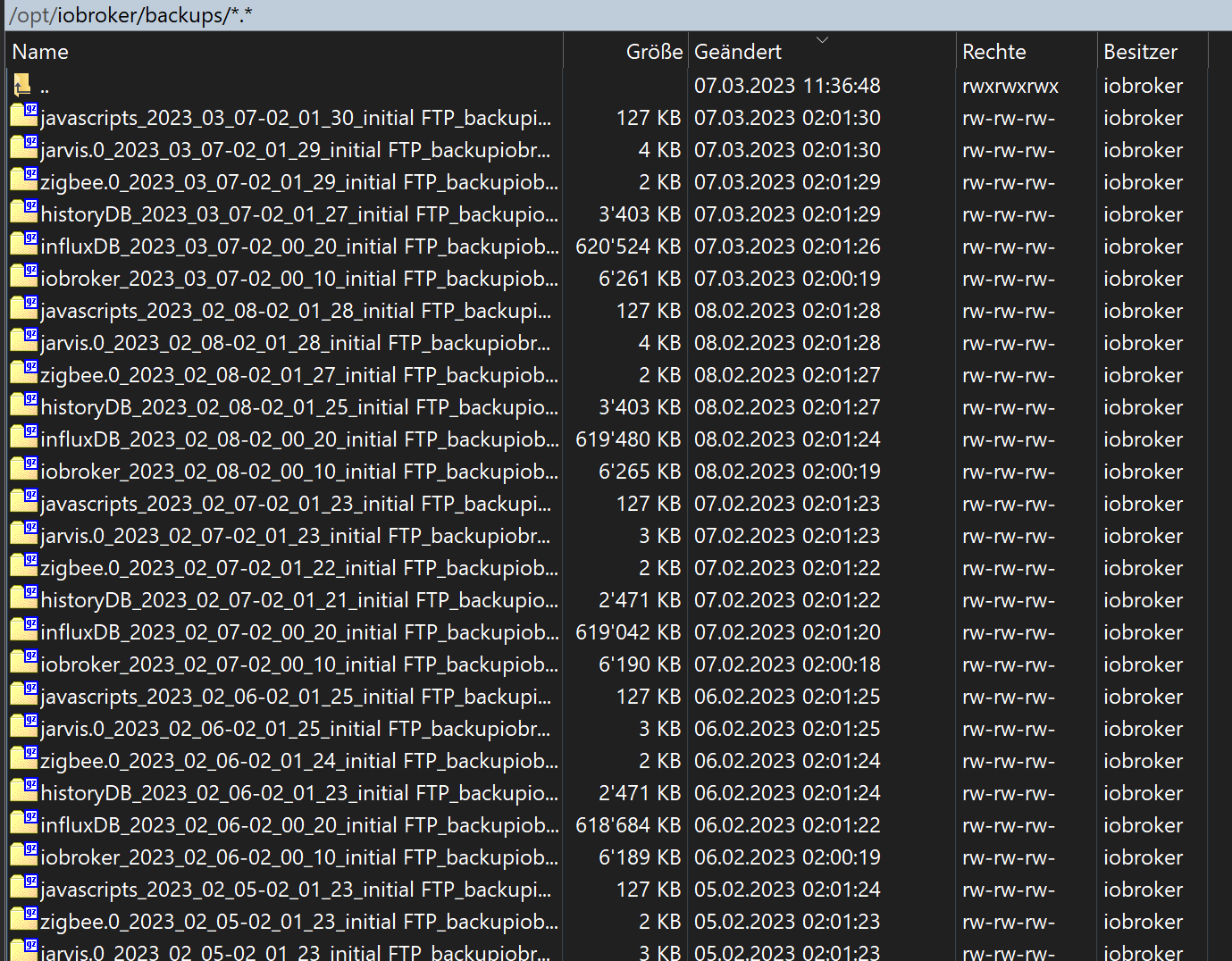Select the 6'265 KB size value
The height and width of the screenshot is (961, 1232).
click(x=640, y=472)
